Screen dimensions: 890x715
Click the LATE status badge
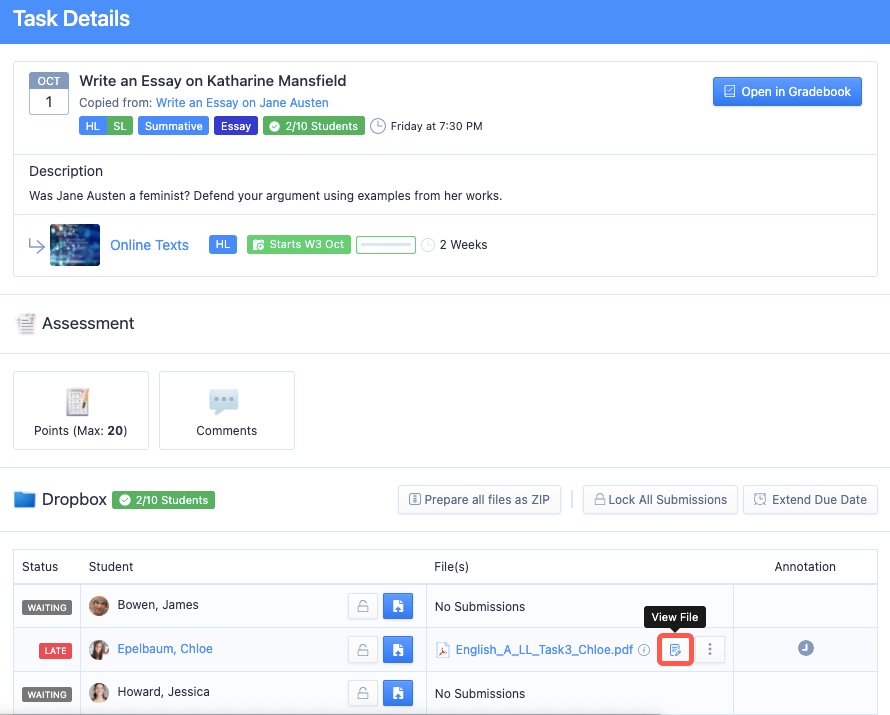[x=56, y=650]
